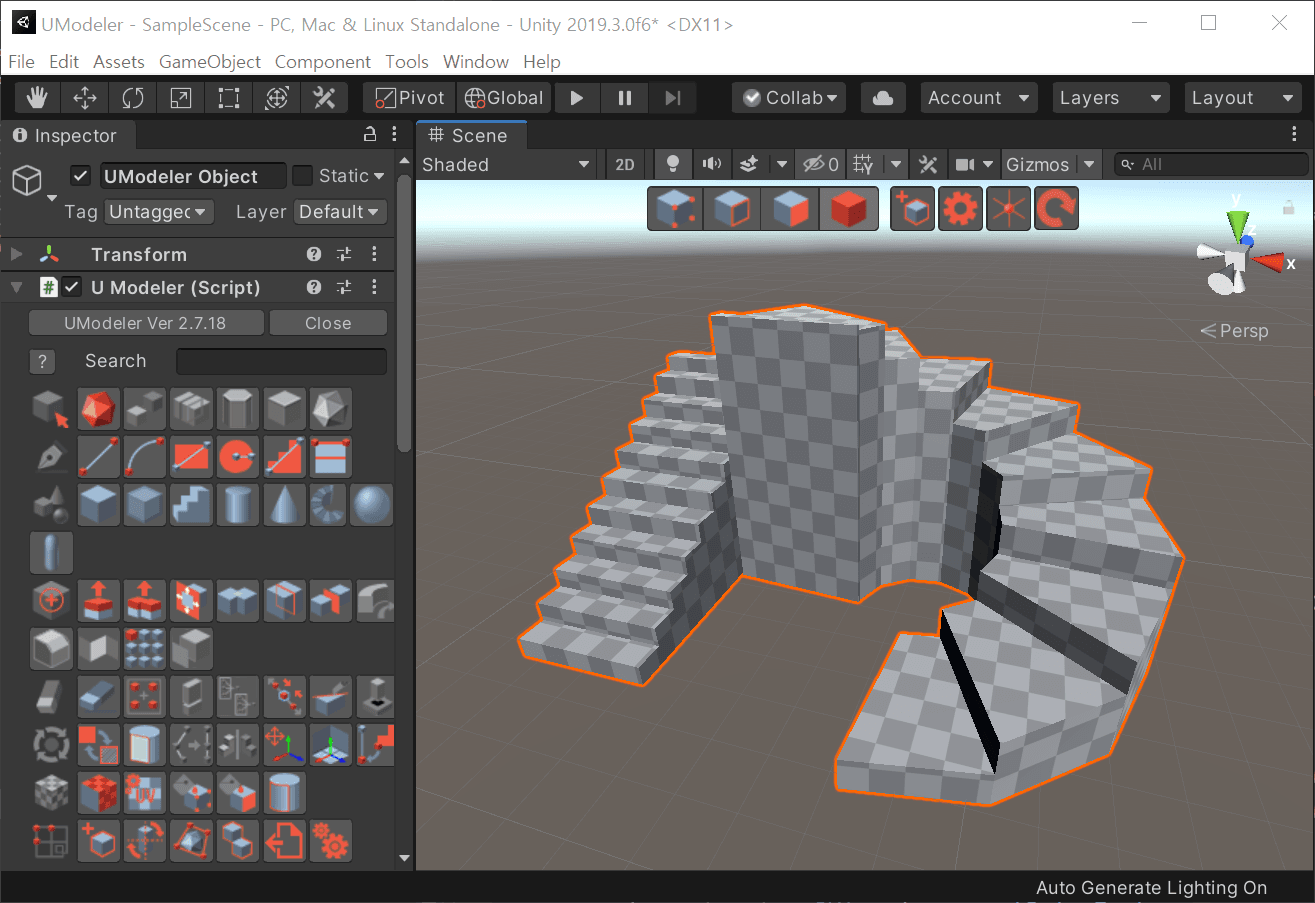Activate the Push Pull tool
The width and height of the screenshot is (1315, 903).
(98, 600)
